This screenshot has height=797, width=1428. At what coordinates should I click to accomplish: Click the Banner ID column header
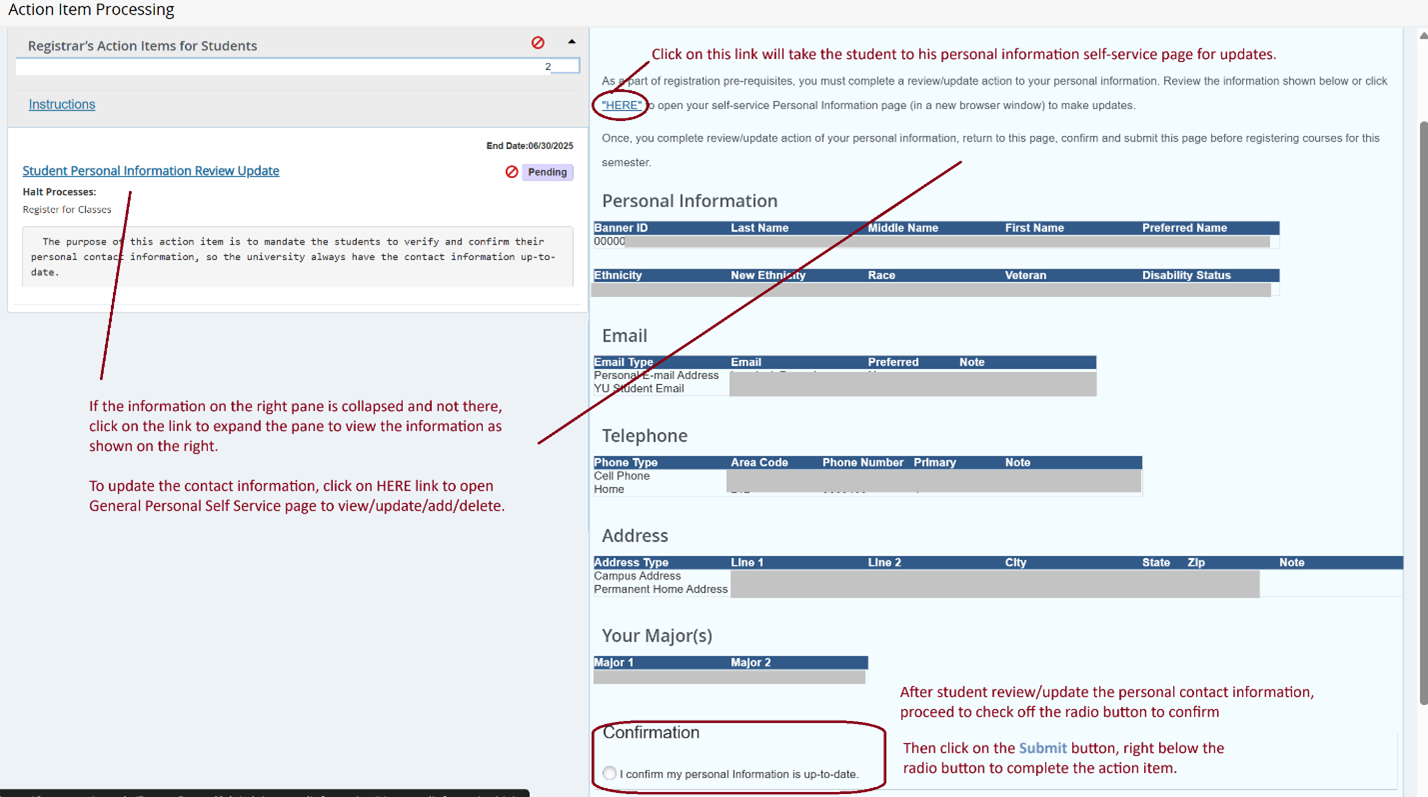[621, 228]
